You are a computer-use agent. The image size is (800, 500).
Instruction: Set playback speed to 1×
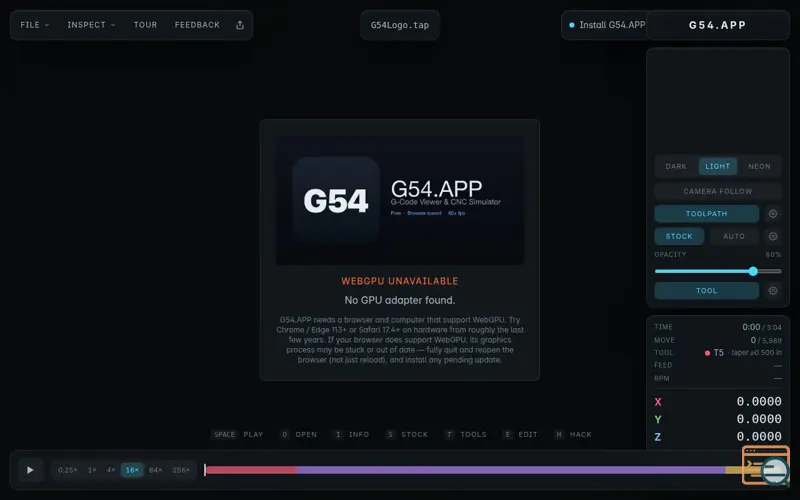[x=92, y=470]
